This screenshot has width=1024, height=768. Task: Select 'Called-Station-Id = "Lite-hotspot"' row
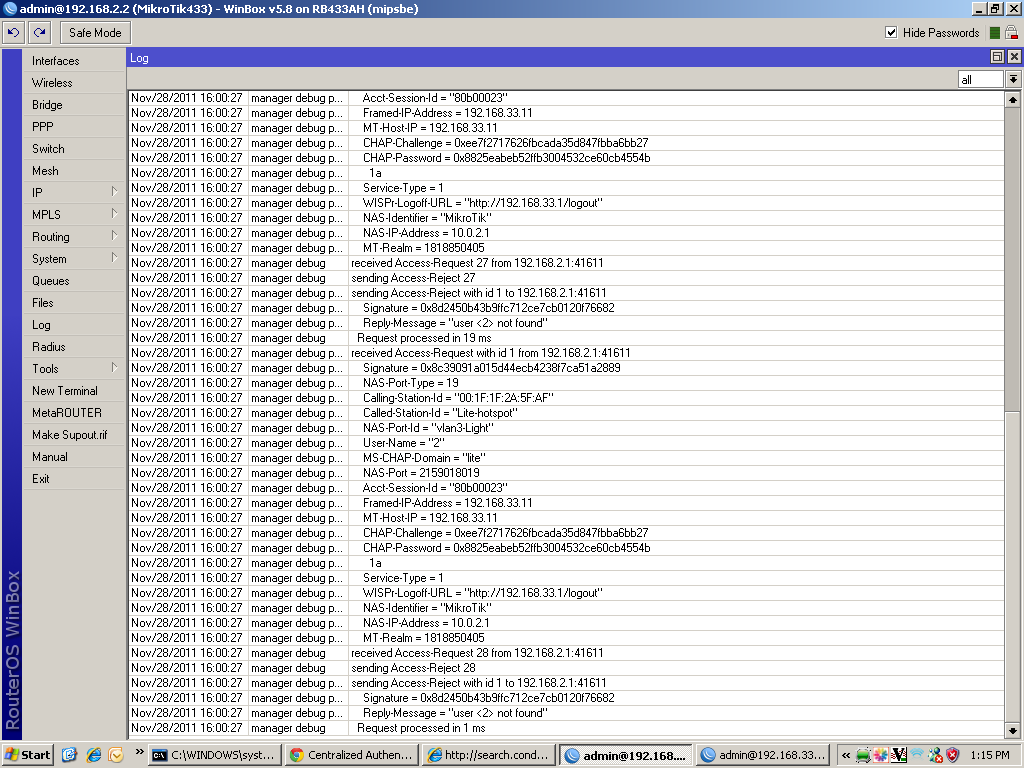pos(566,413)
